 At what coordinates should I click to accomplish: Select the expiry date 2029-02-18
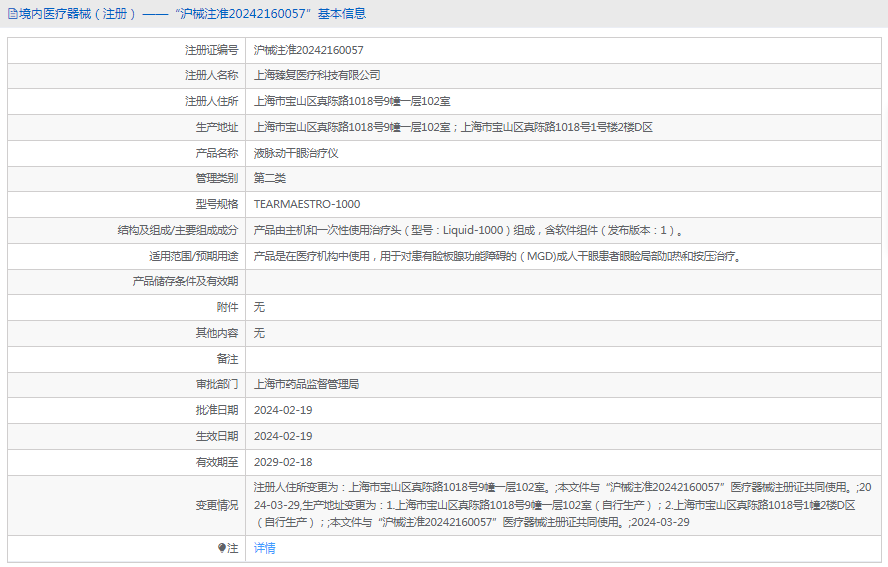283,462
